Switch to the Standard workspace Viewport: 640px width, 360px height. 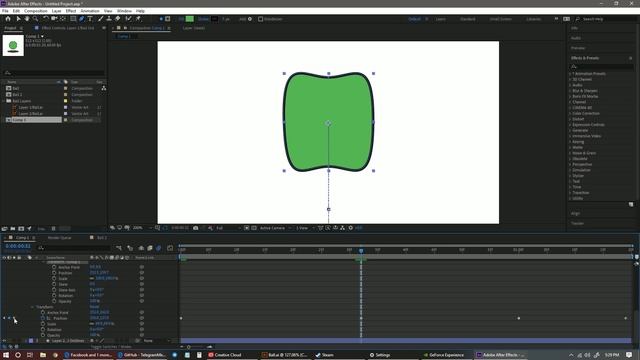point(468,19)
